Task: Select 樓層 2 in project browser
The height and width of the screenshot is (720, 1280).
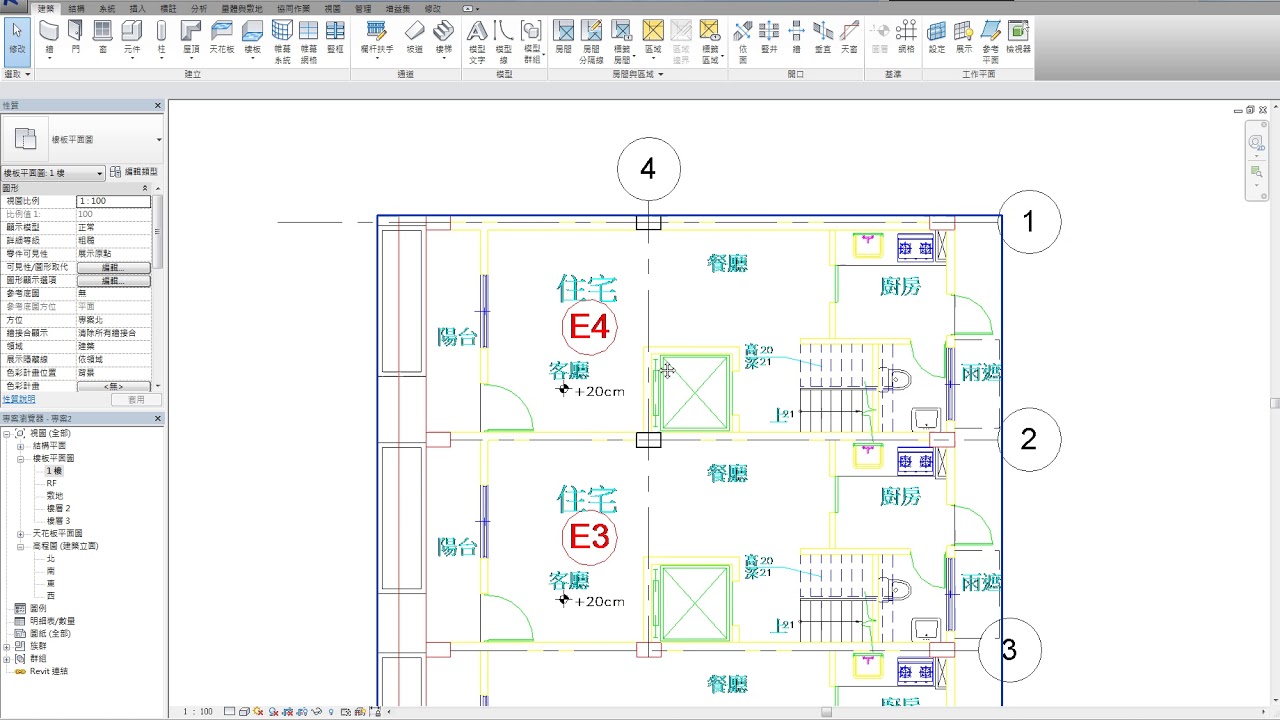Action: 58,508
